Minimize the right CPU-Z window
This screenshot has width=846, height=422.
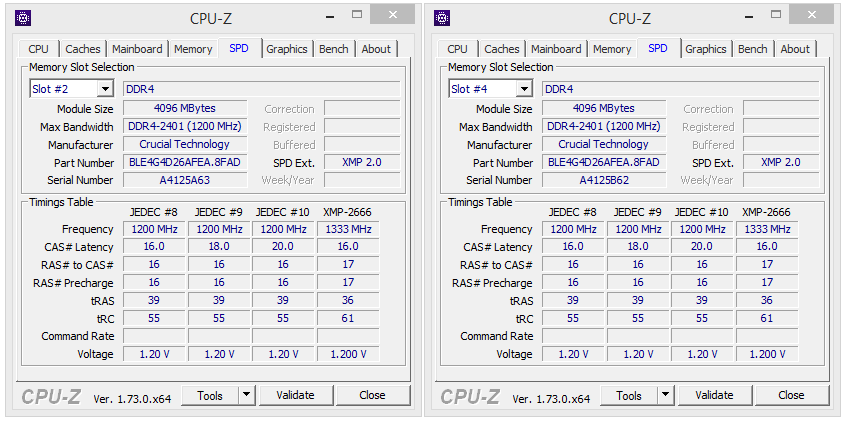point(749,16)
